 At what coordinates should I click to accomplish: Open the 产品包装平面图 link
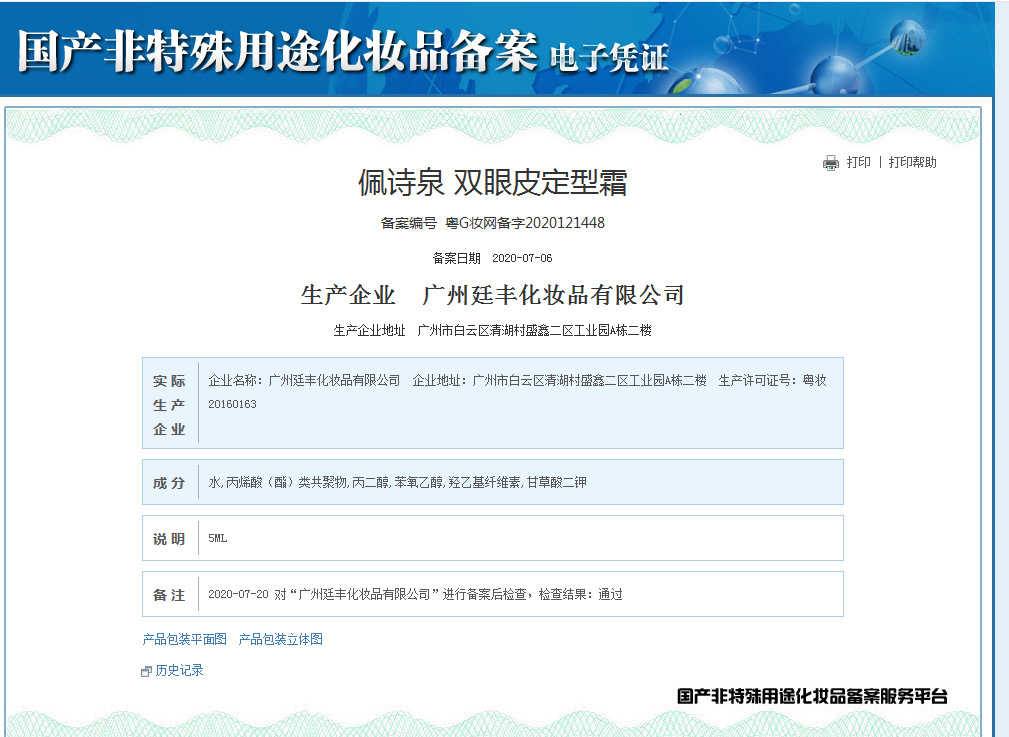pos(185,639)
